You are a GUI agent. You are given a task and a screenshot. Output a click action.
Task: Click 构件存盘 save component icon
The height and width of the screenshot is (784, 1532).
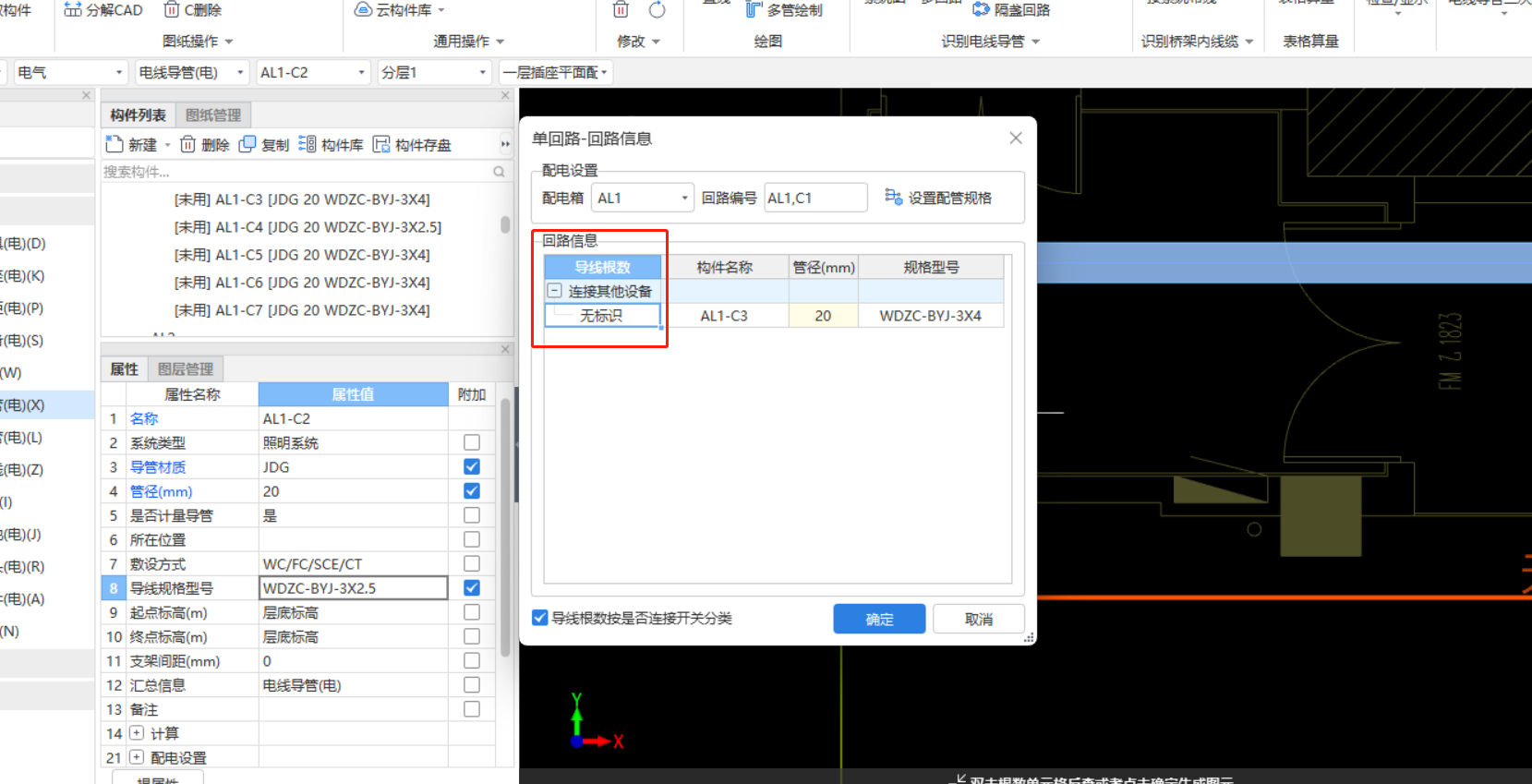[x=381, y=144]
